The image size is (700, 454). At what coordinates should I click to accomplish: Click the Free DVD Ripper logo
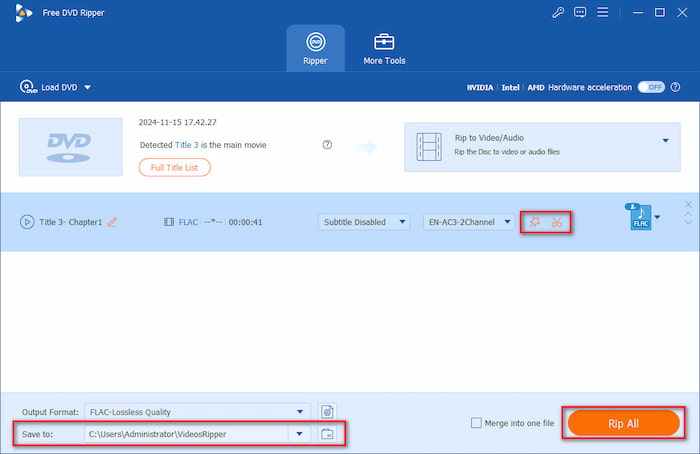point(24,12)
